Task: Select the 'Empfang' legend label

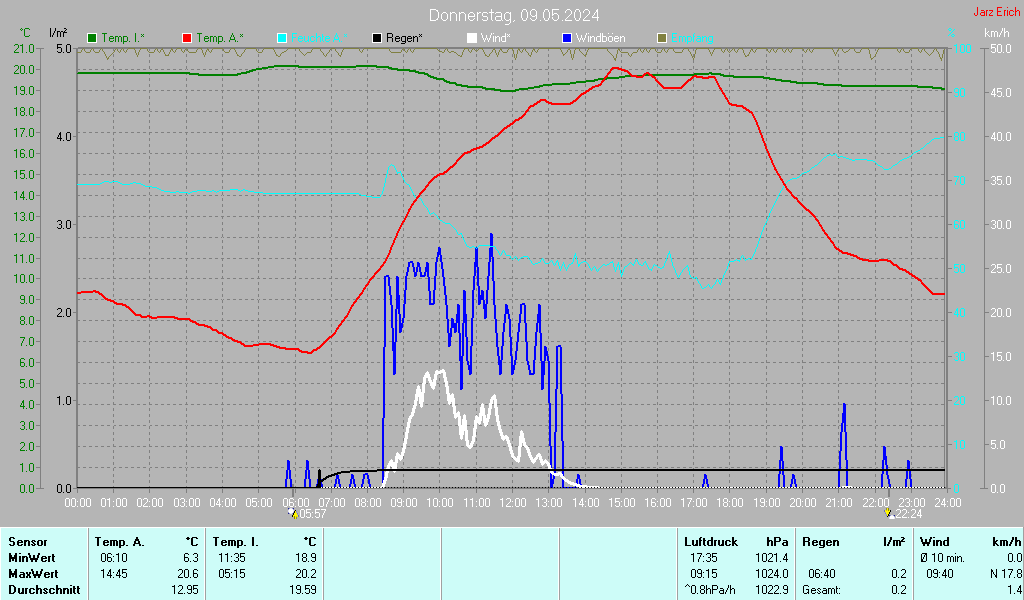Action: click(x=692, y=39)
